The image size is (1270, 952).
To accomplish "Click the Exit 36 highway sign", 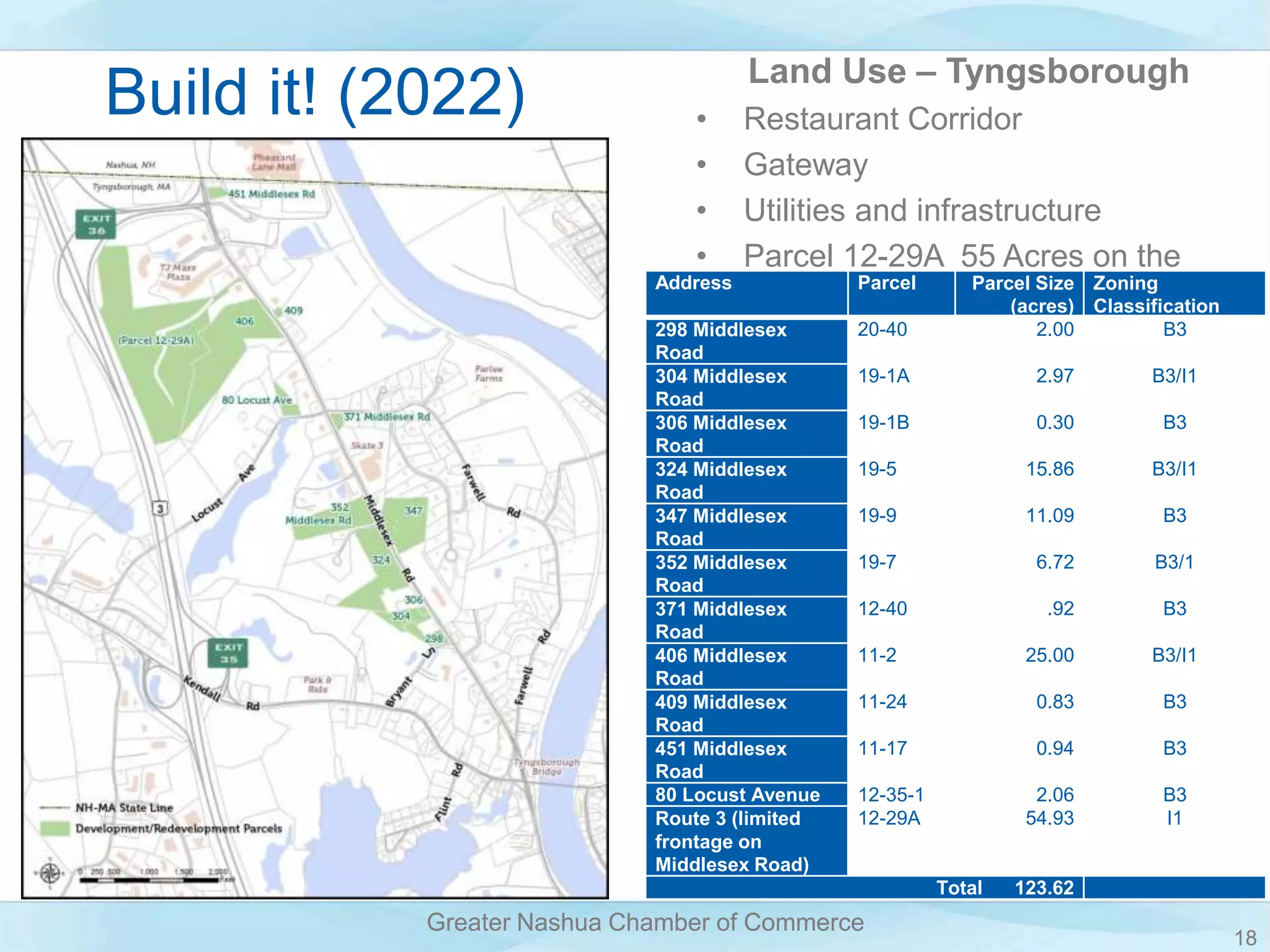I will (96, 224).
